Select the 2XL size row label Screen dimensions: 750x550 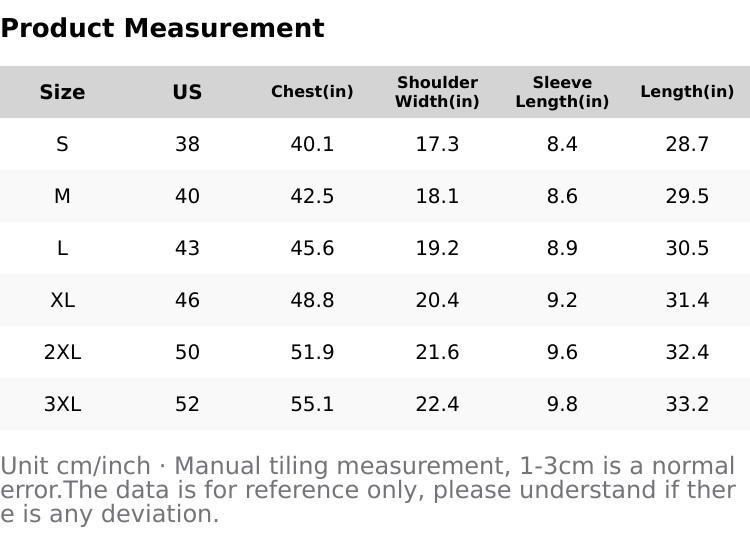[62, 352]
